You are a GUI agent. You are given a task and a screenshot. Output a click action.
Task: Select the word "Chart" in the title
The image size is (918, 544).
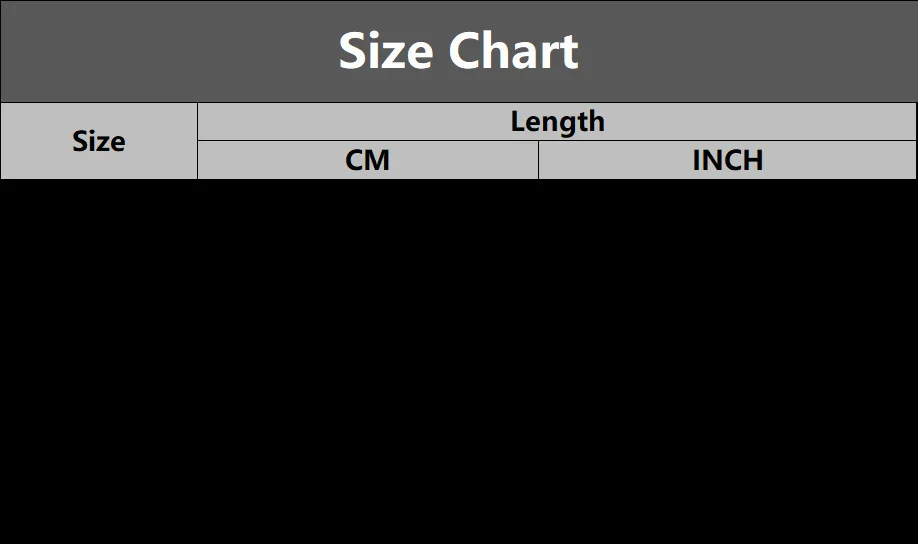[x=513, y=51]
